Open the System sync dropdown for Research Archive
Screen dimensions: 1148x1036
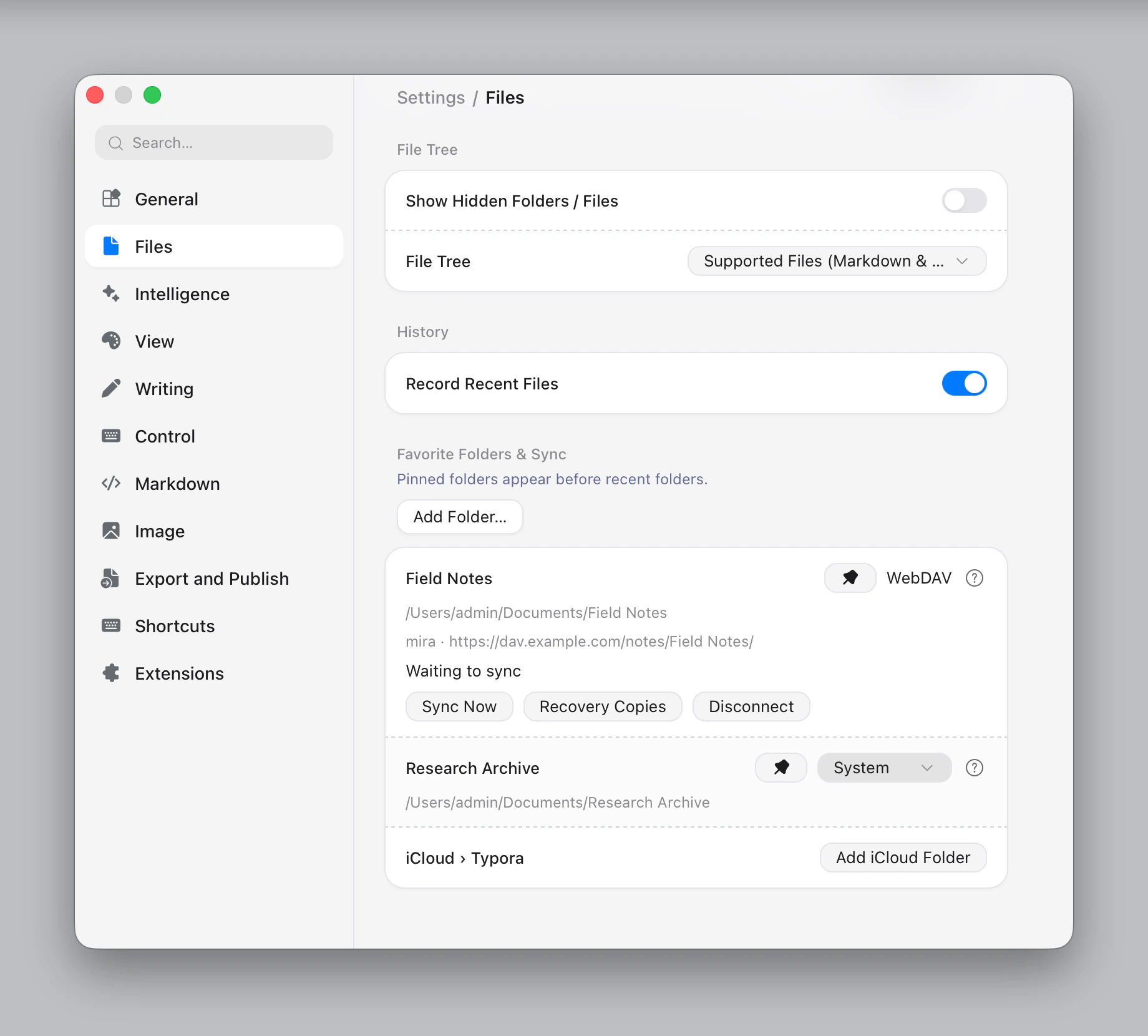(884, 768)
